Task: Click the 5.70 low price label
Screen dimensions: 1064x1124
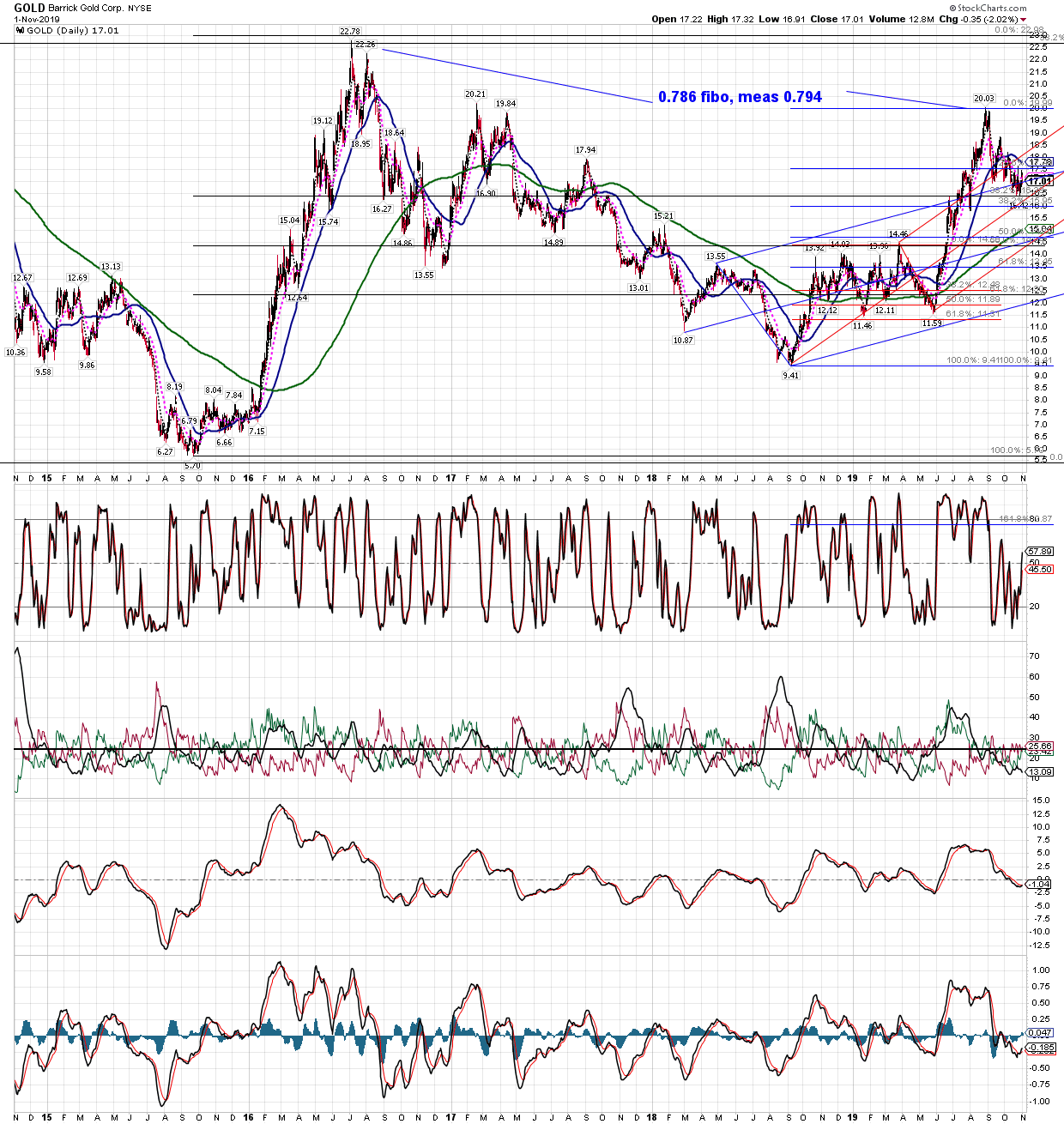Action: [x=193, y=465]
